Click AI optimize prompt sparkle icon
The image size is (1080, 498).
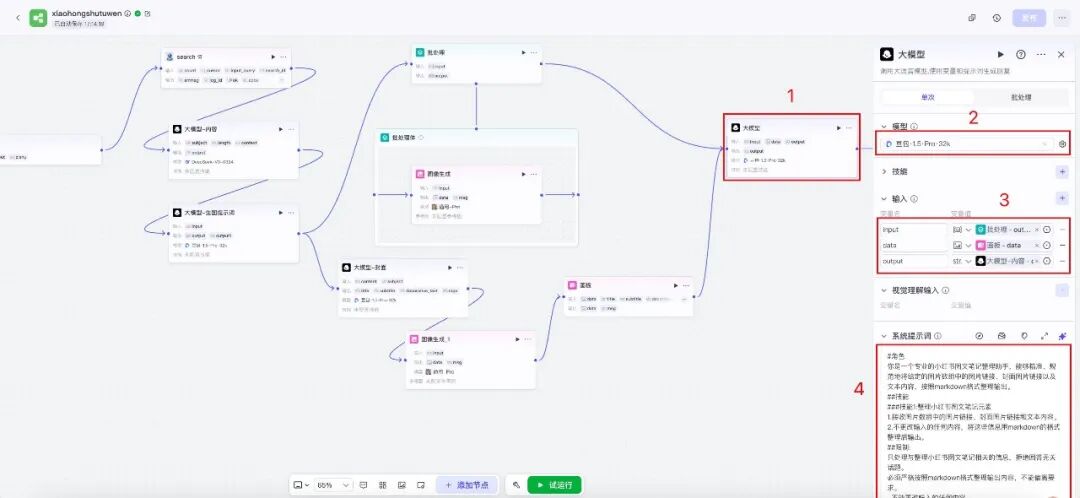[1062, 336]
